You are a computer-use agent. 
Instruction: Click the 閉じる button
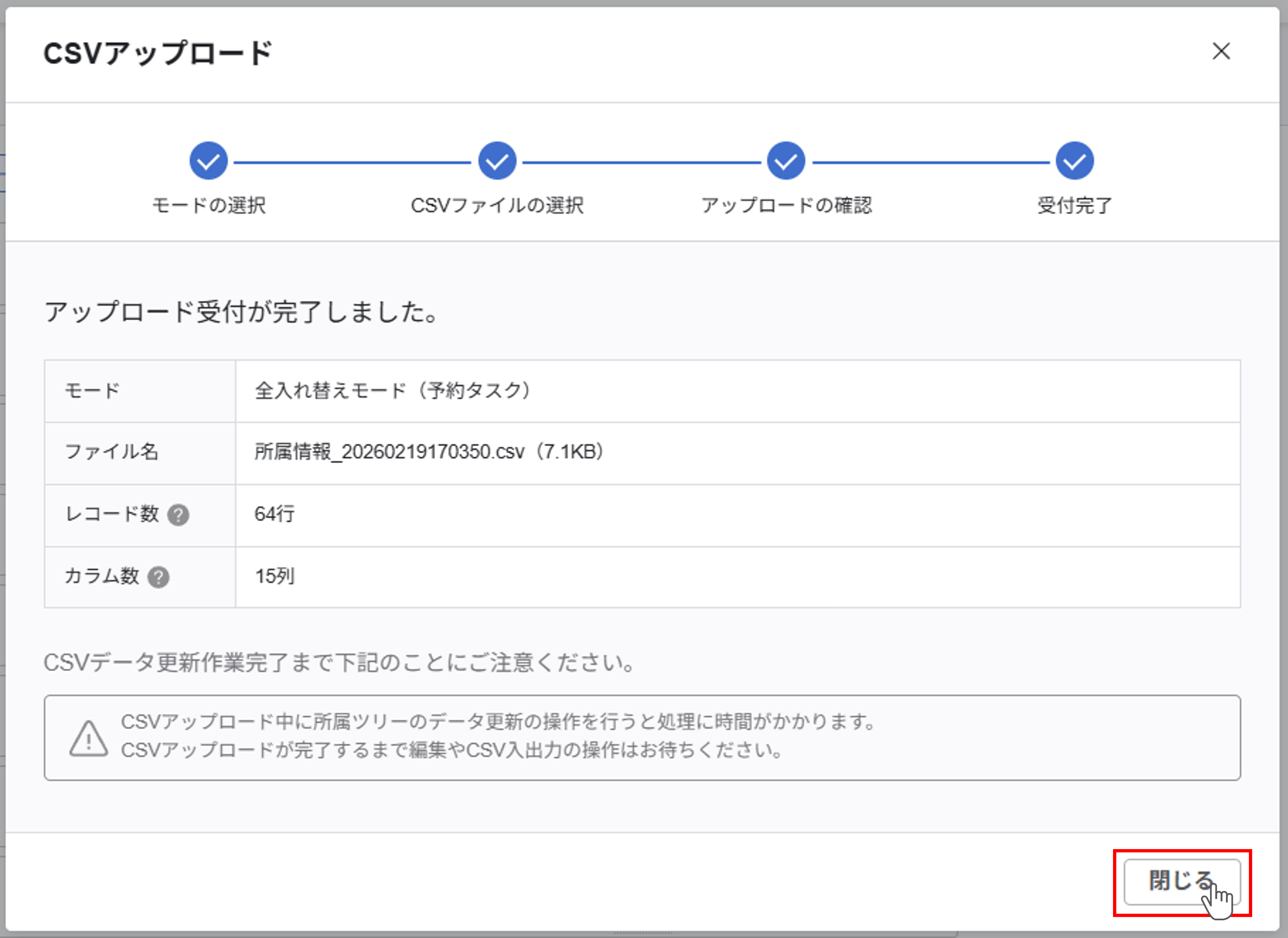(x=1181, y=881)
